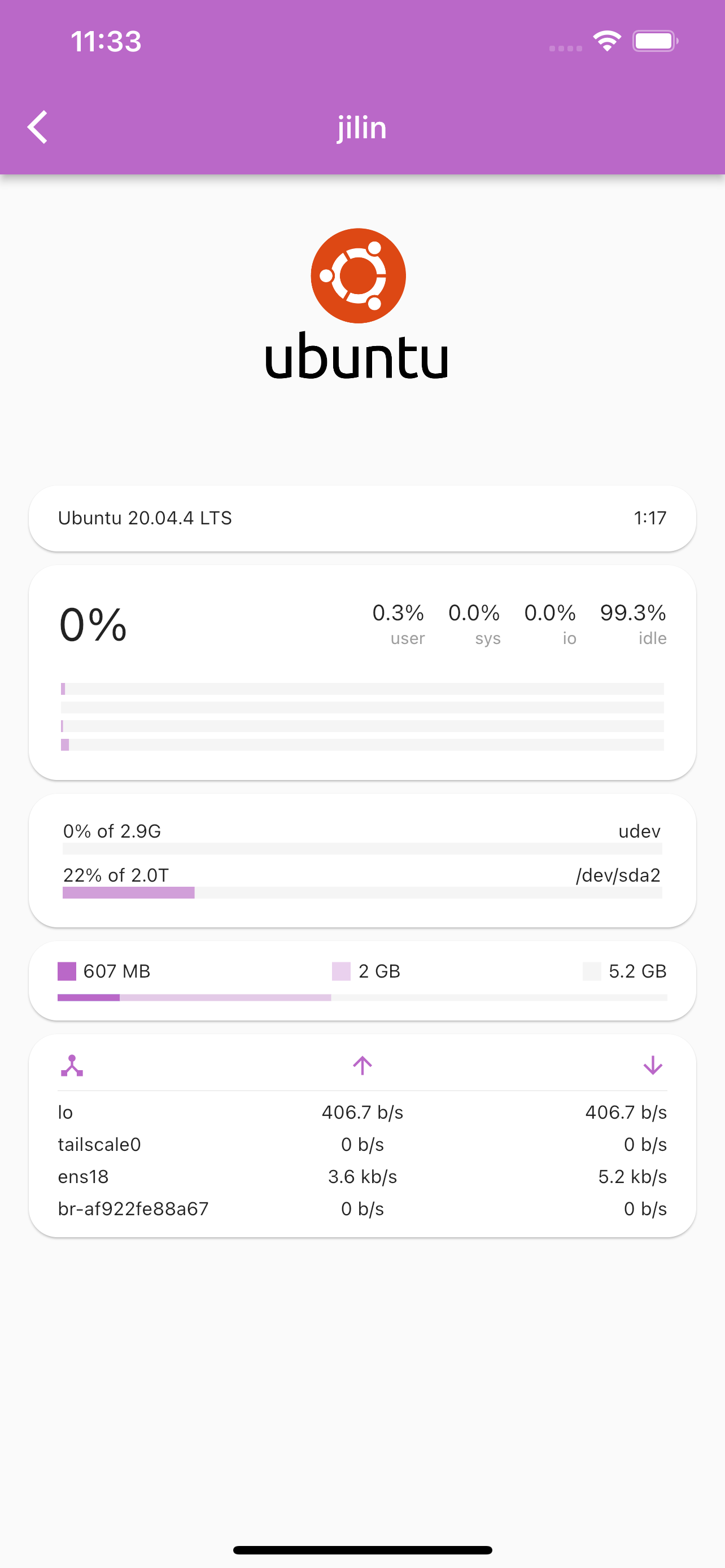Click the upload arrow icon
Viewport: 725px width, 1568px height.
coord(362,1065)
